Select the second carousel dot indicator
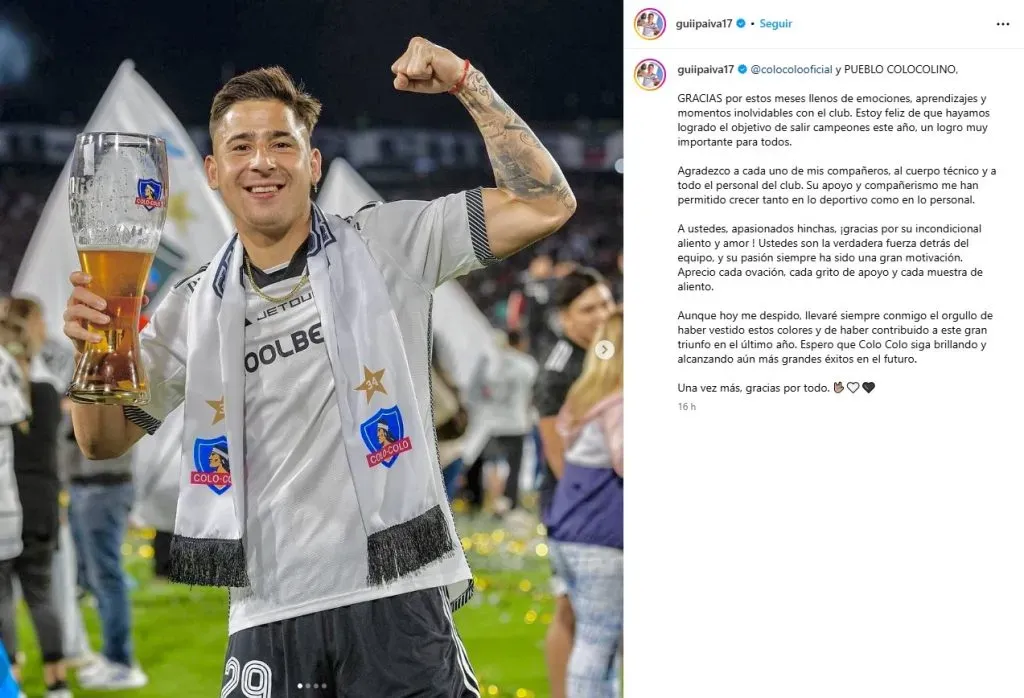1024x698 pixels. point(308,686)
